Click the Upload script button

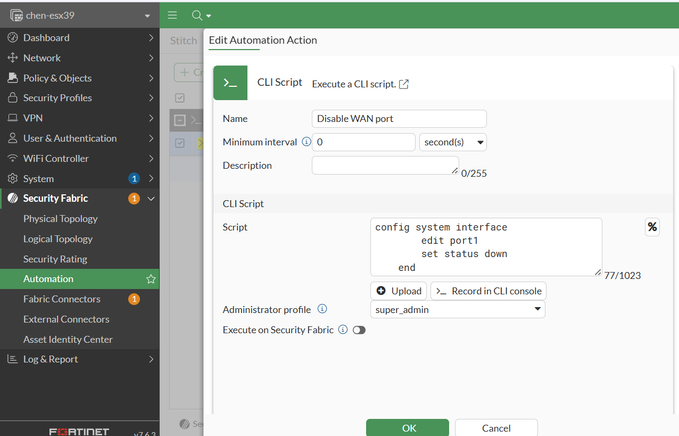tap(399, 291)
